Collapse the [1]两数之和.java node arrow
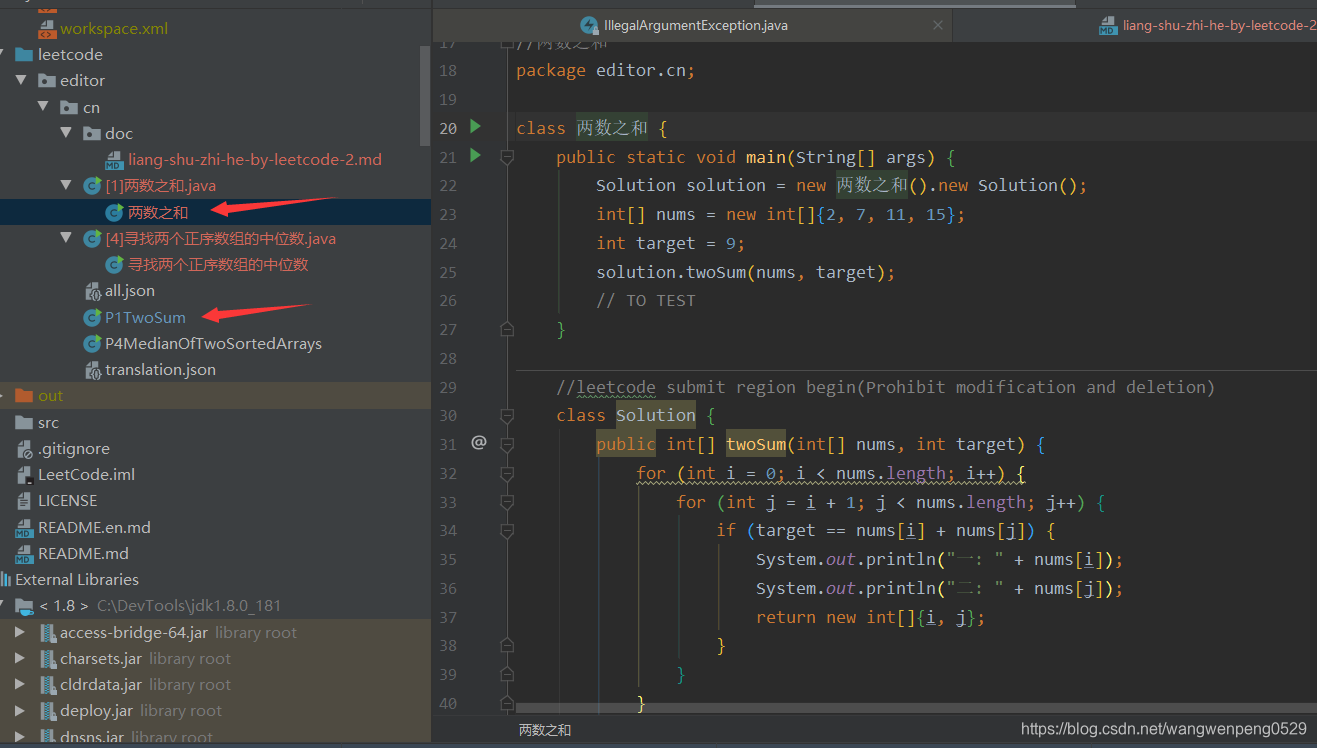 tap(66, 185)
